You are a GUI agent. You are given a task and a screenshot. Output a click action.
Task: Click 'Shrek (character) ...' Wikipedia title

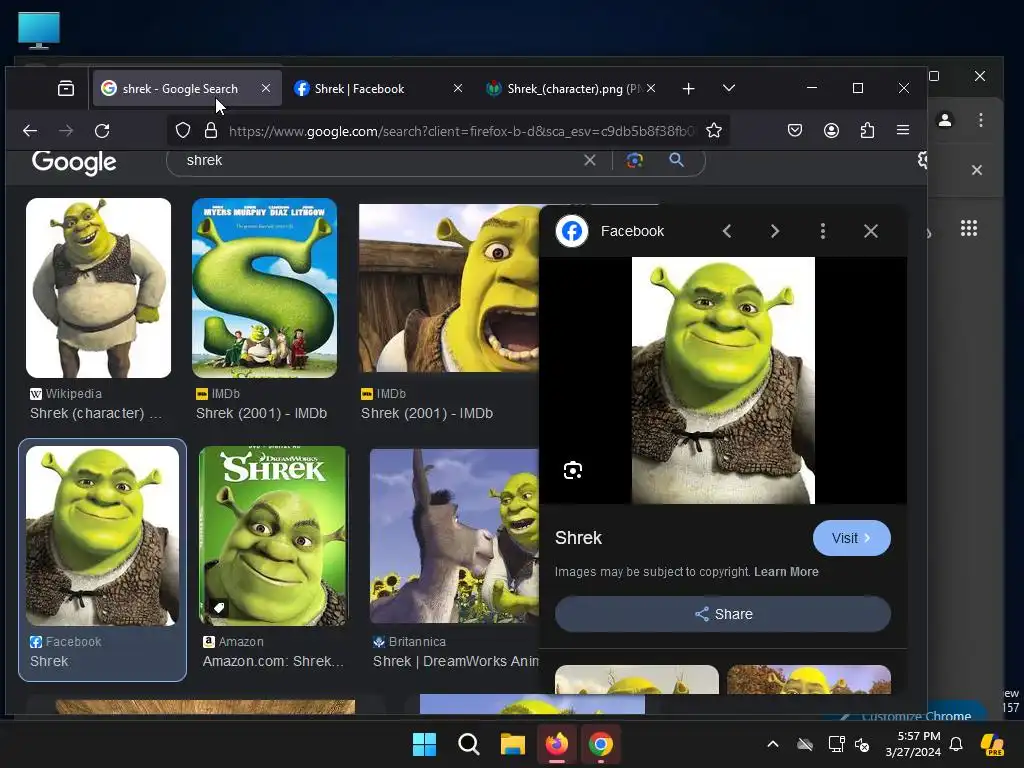(95, 413)
